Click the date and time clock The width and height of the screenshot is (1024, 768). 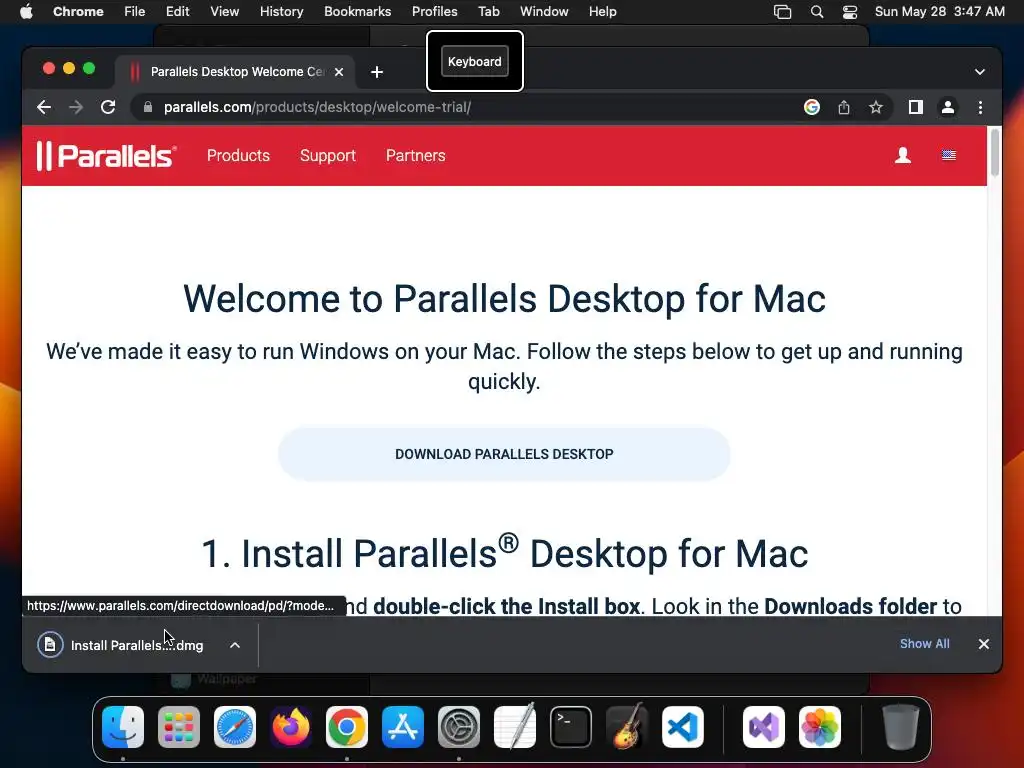click(x=939, y=12)
